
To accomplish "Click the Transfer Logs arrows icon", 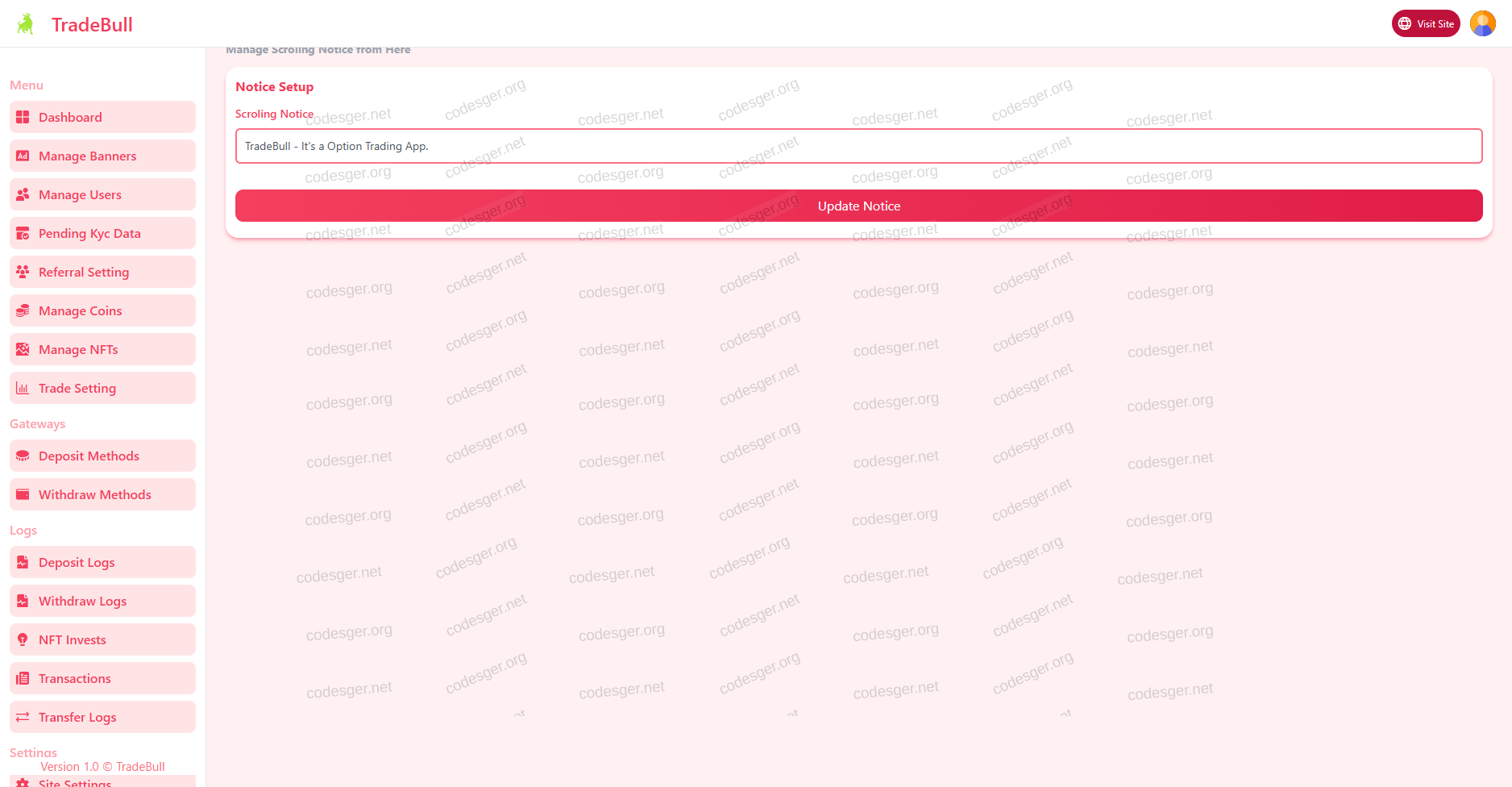I will pyautogui.click(x=23, y=718).
